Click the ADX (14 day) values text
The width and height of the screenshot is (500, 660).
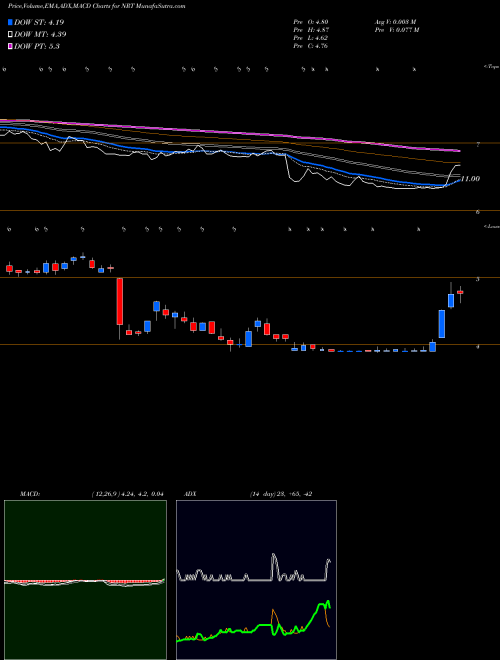281,494
